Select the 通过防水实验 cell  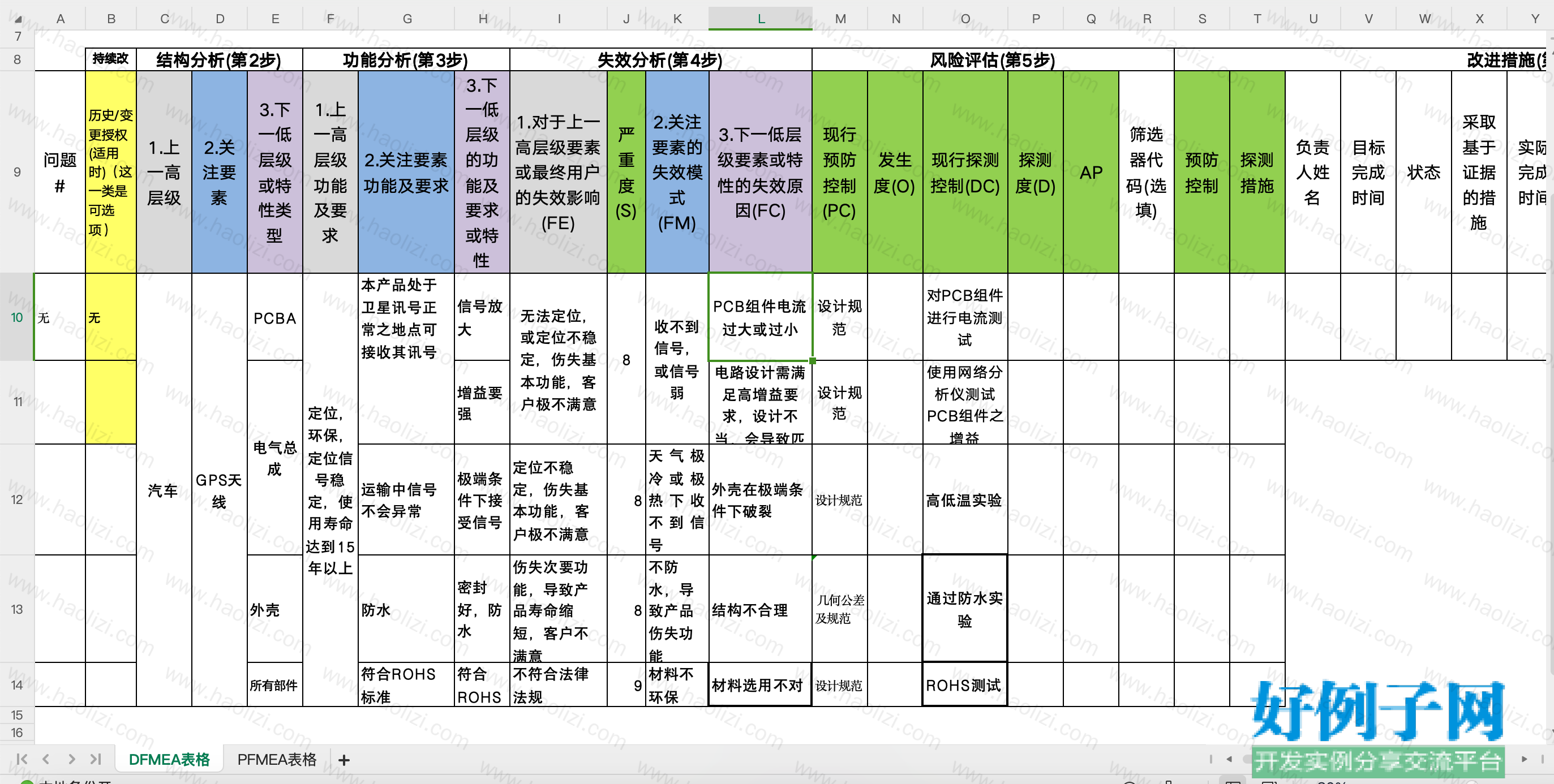click(x=965, y=609)
